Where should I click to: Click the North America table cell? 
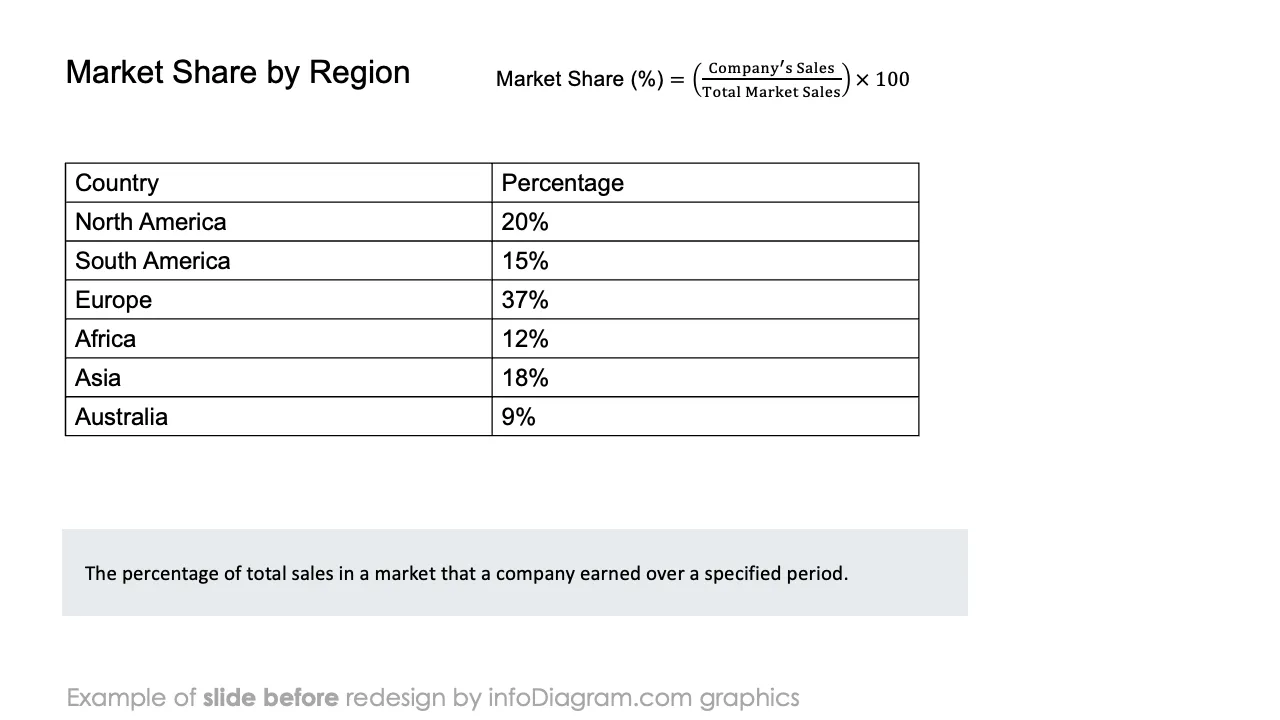[x=279, y=222]
